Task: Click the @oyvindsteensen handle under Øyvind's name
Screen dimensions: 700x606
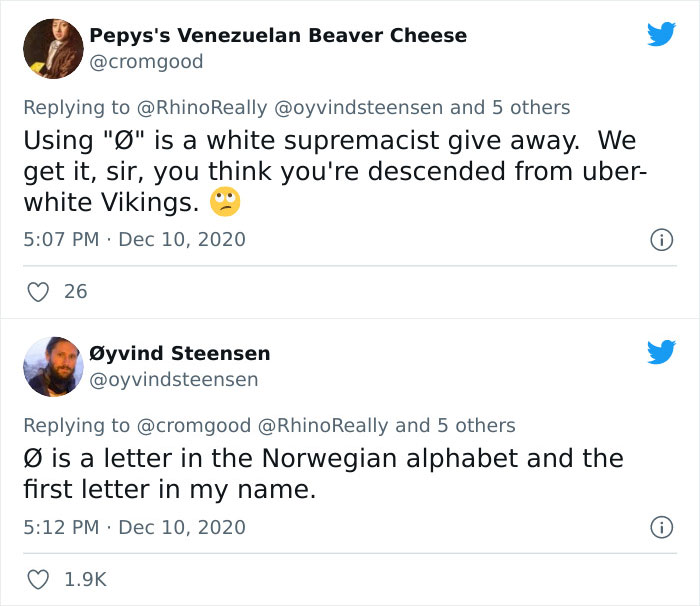Action: [x=174, y=380]
